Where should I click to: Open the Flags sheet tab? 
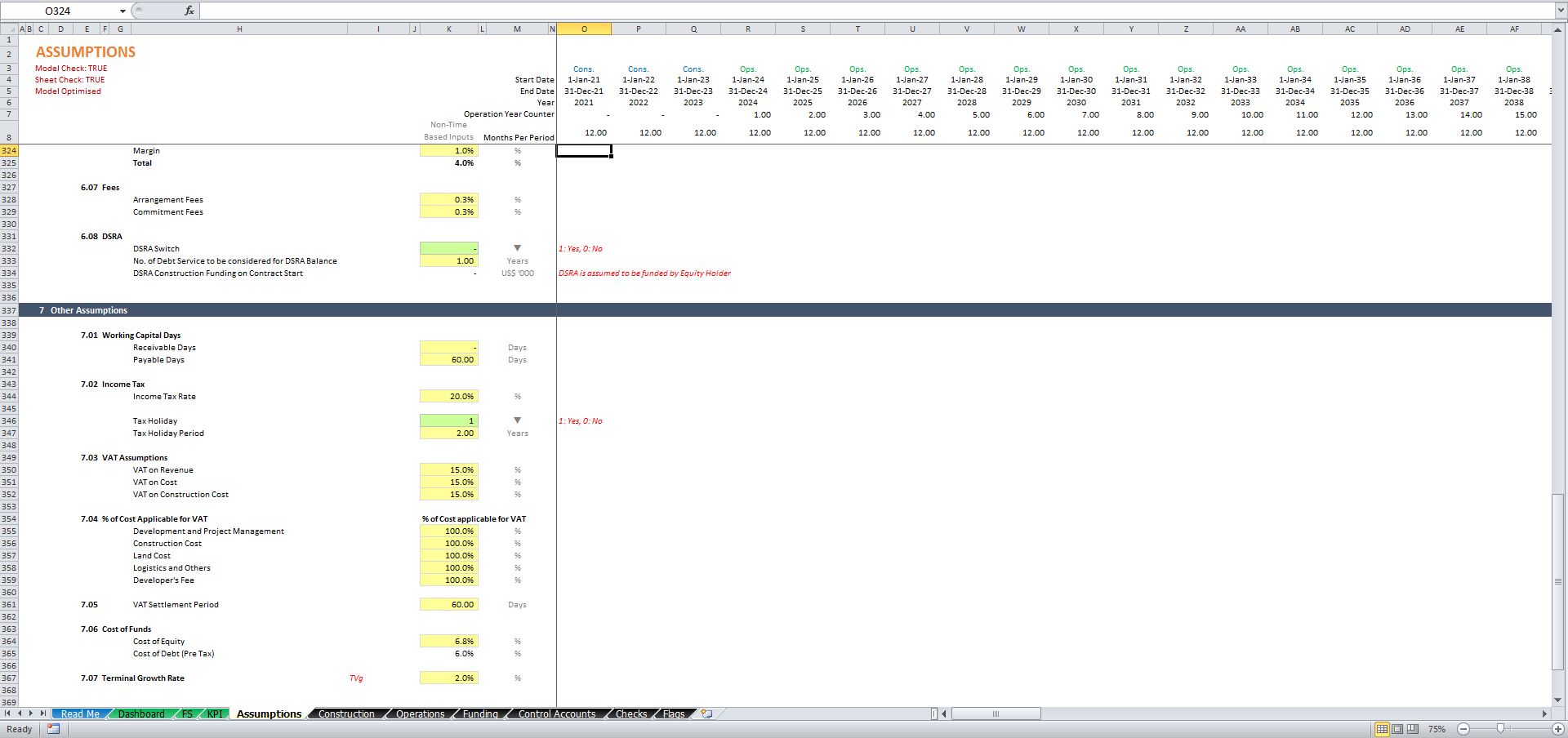(674, 714)
